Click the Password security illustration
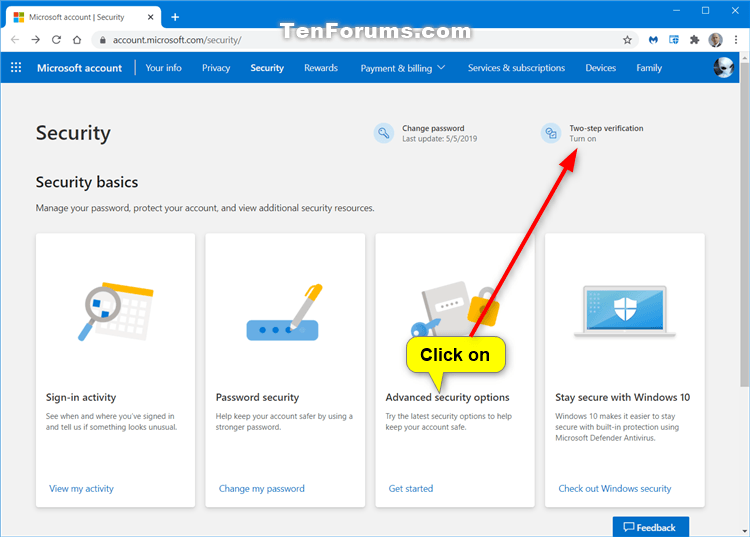Screen dimensions: 750x537 click(x=284, y=312)
